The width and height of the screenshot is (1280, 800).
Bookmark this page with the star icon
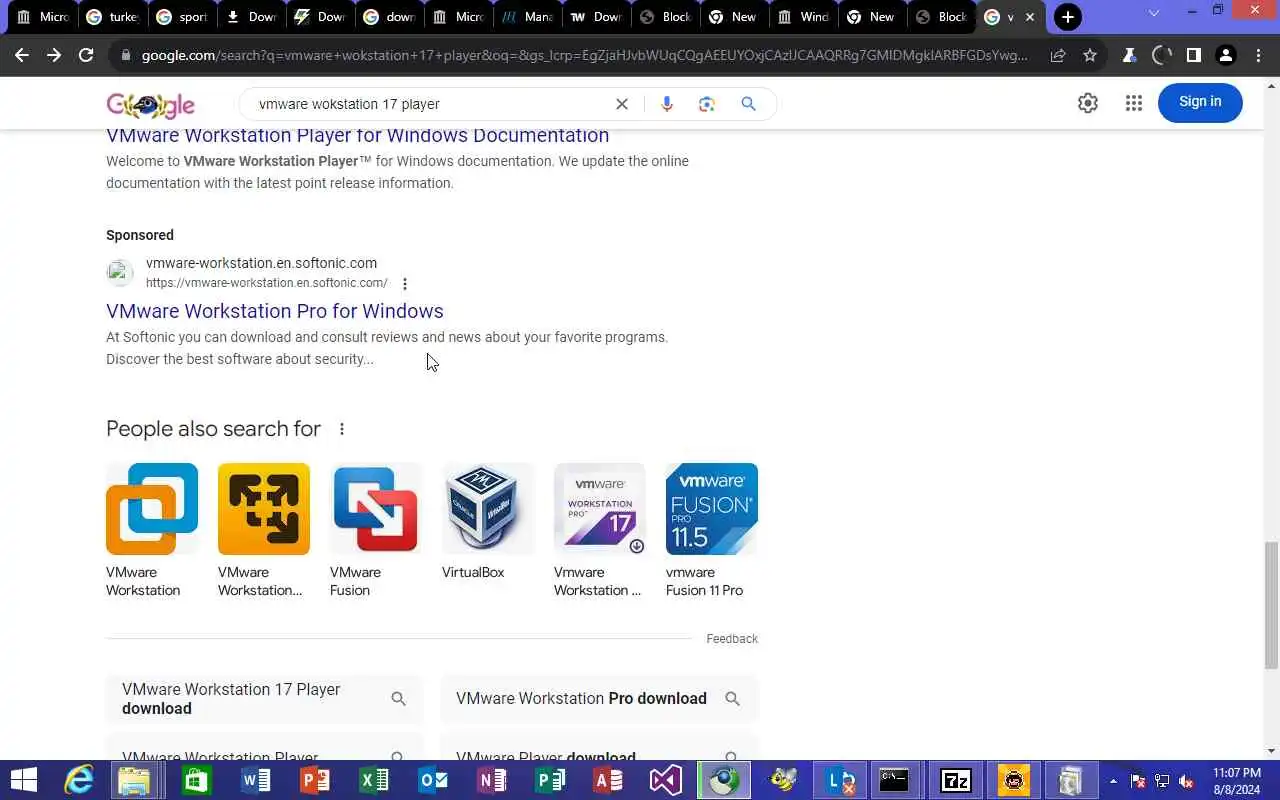[x=1090, y=56]
